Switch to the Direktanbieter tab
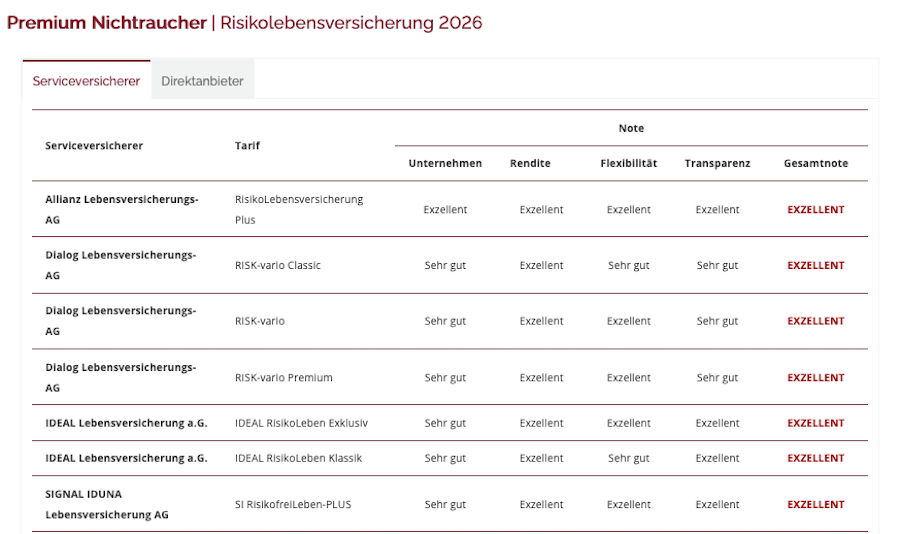Viewport: 900px width, 534px height. tap(202, 81)
